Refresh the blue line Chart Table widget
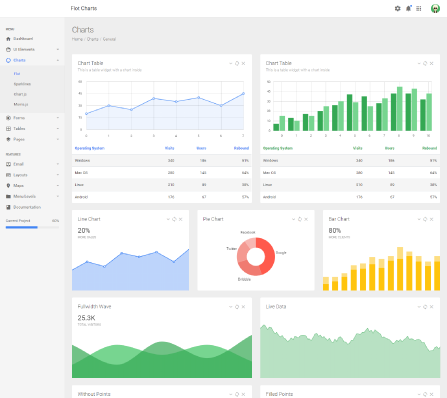The image size is (447, 398). [x=237, y=63]
